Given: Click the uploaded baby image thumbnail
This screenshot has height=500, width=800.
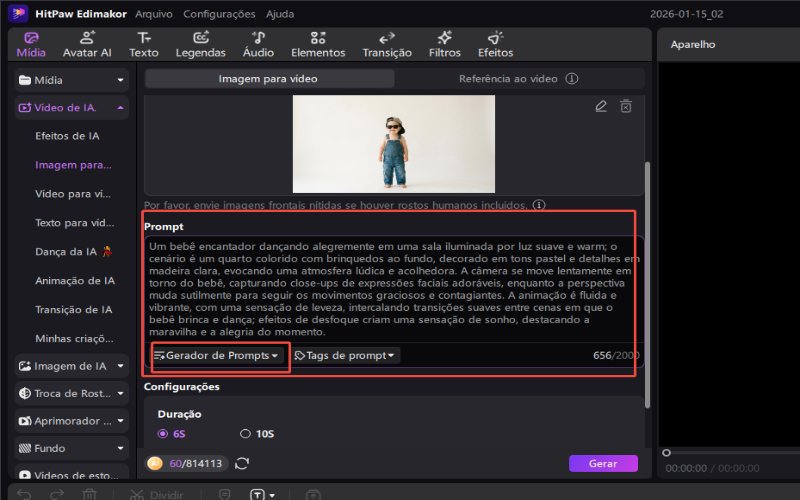Looking at the screenshot, I should click(393, 144).
